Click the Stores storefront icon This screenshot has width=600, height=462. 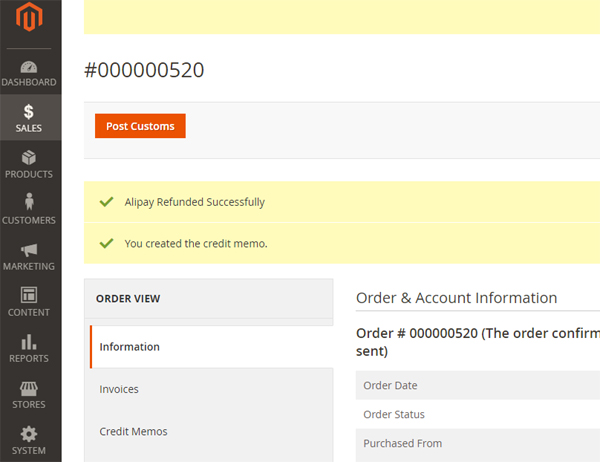pyautogui.click(x=29, y=388)
